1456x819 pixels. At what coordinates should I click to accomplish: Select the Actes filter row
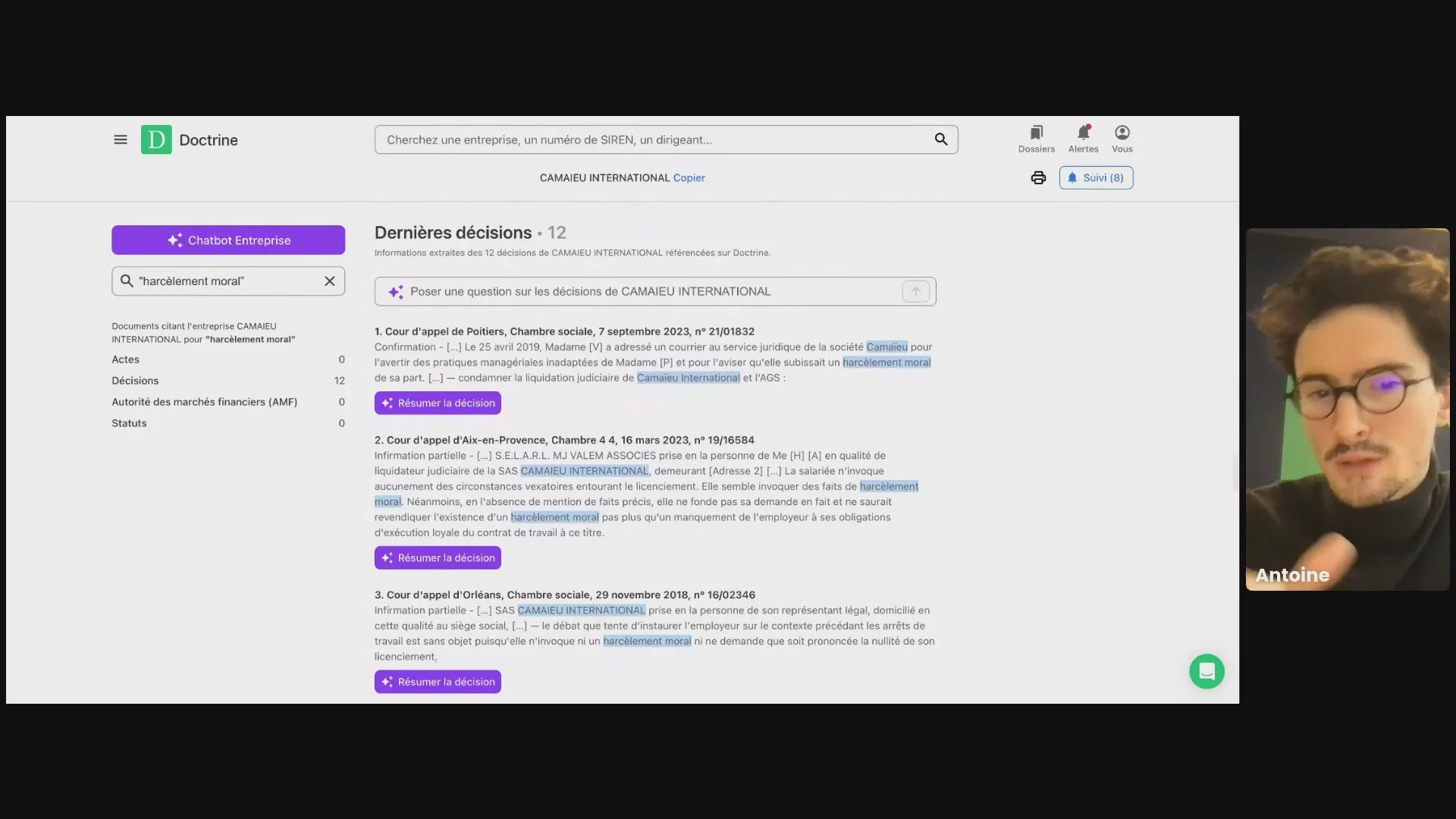[x=228, y=359]
